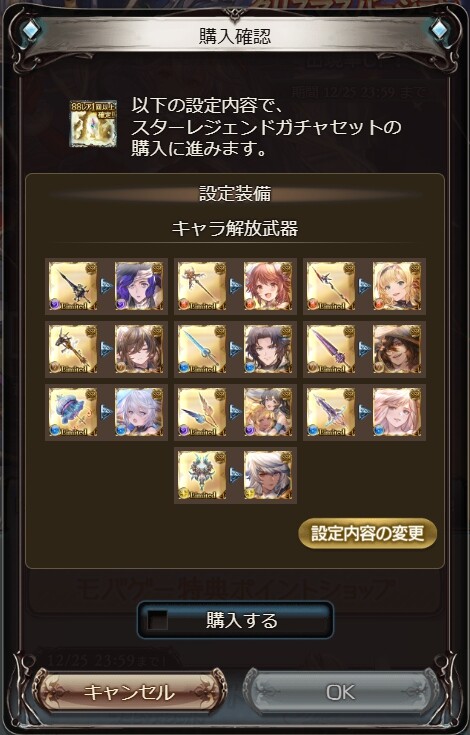Viewport: 470px width, 735px height.
Task: Confirm with the OK button
Action: click(x=341, y=692)
